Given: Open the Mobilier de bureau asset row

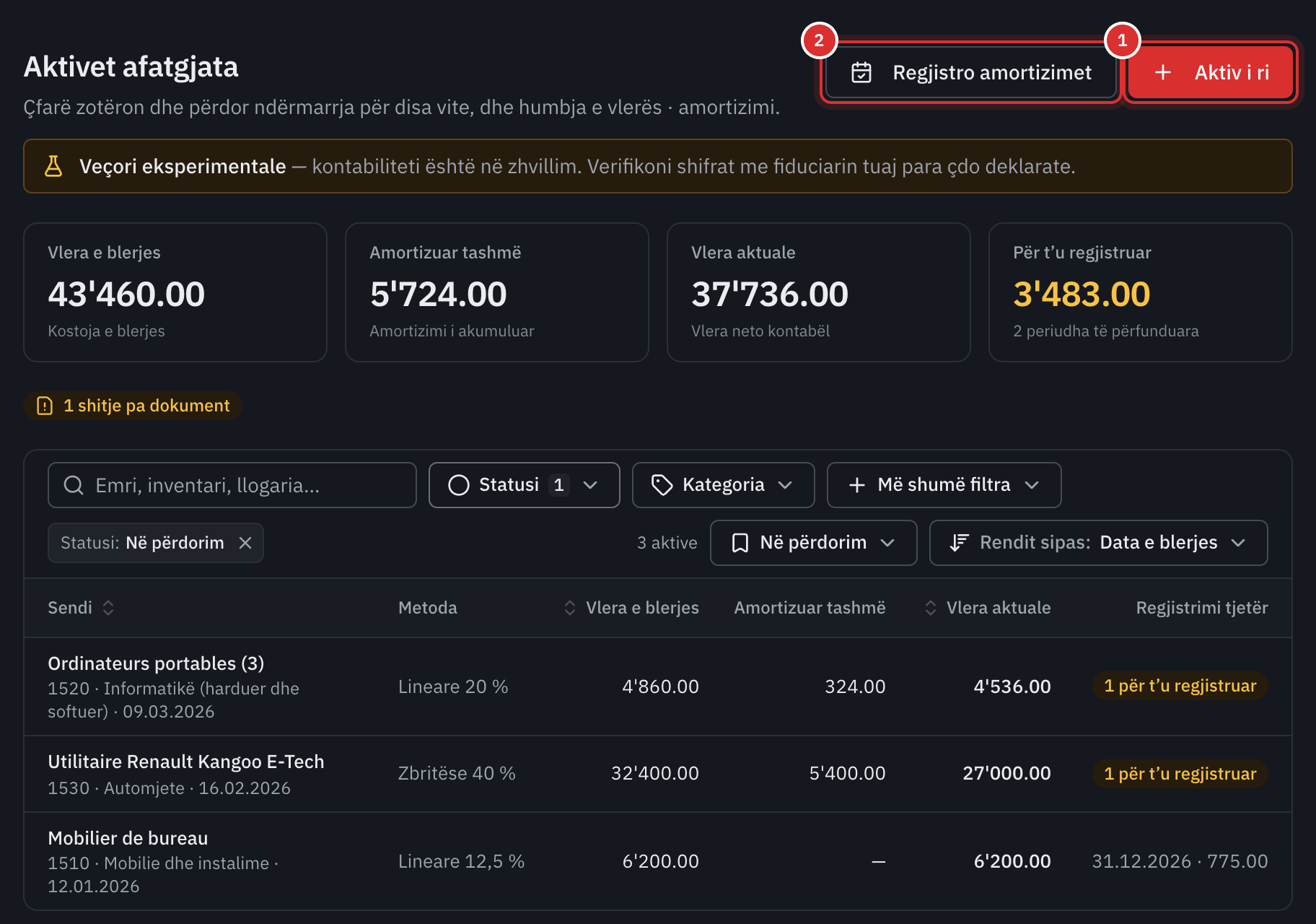Looking at the screenshot, I should (x=658, y=861).
